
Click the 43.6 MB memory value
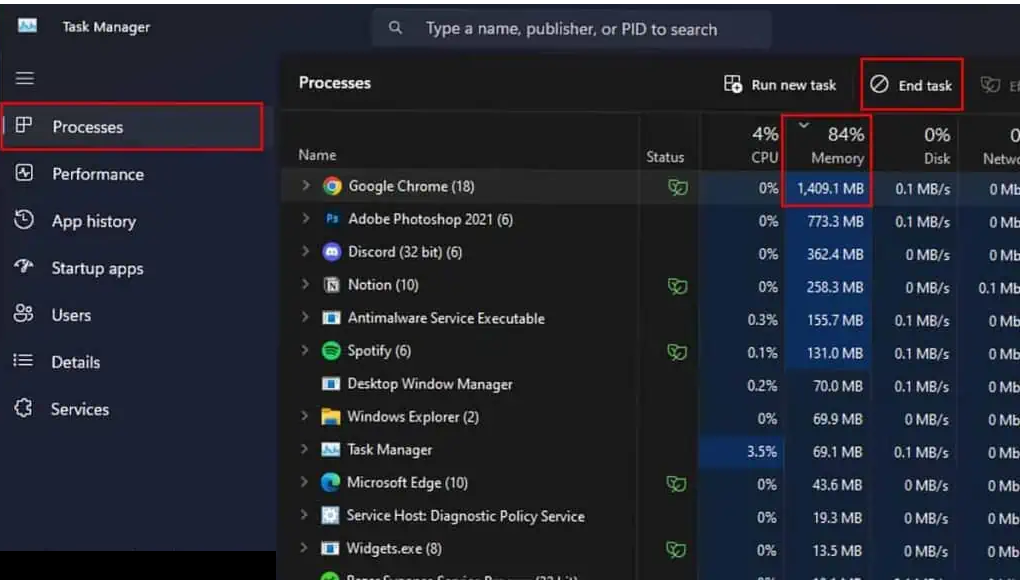pos(837,485)
